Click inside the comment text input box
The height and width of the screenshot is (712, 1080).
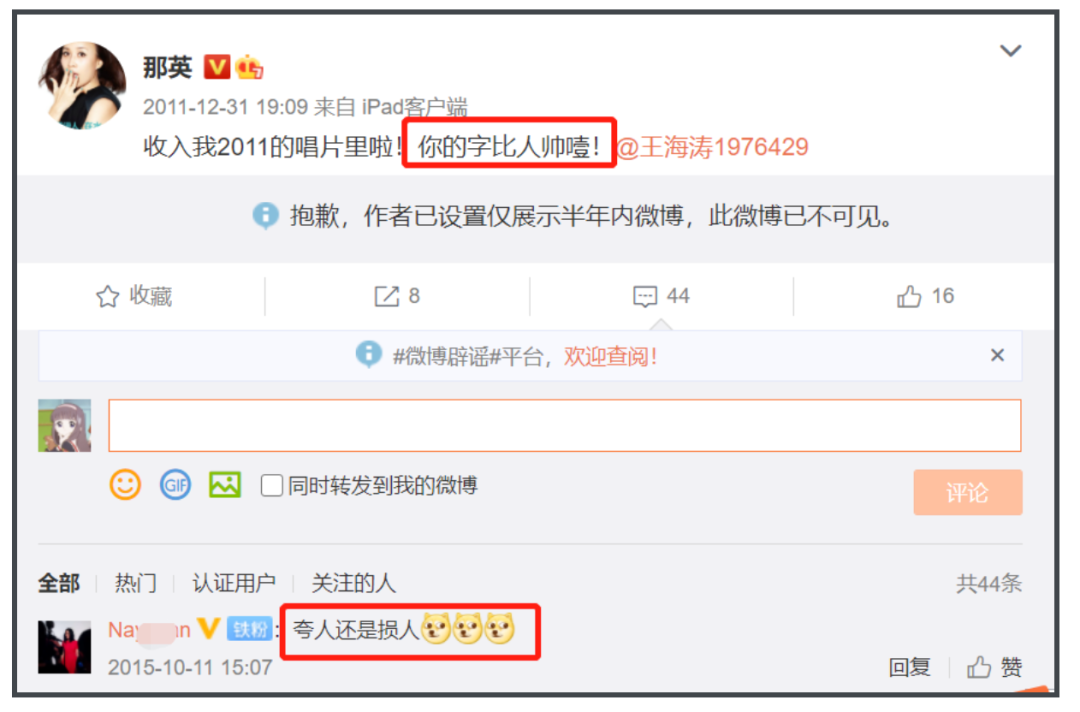coord(565,426)
